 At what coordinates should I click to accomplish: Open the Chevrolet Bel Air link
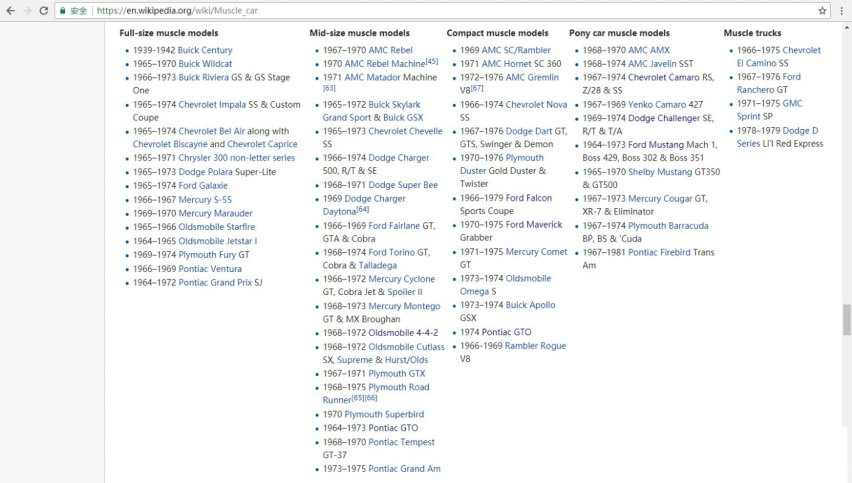(211, 131)
